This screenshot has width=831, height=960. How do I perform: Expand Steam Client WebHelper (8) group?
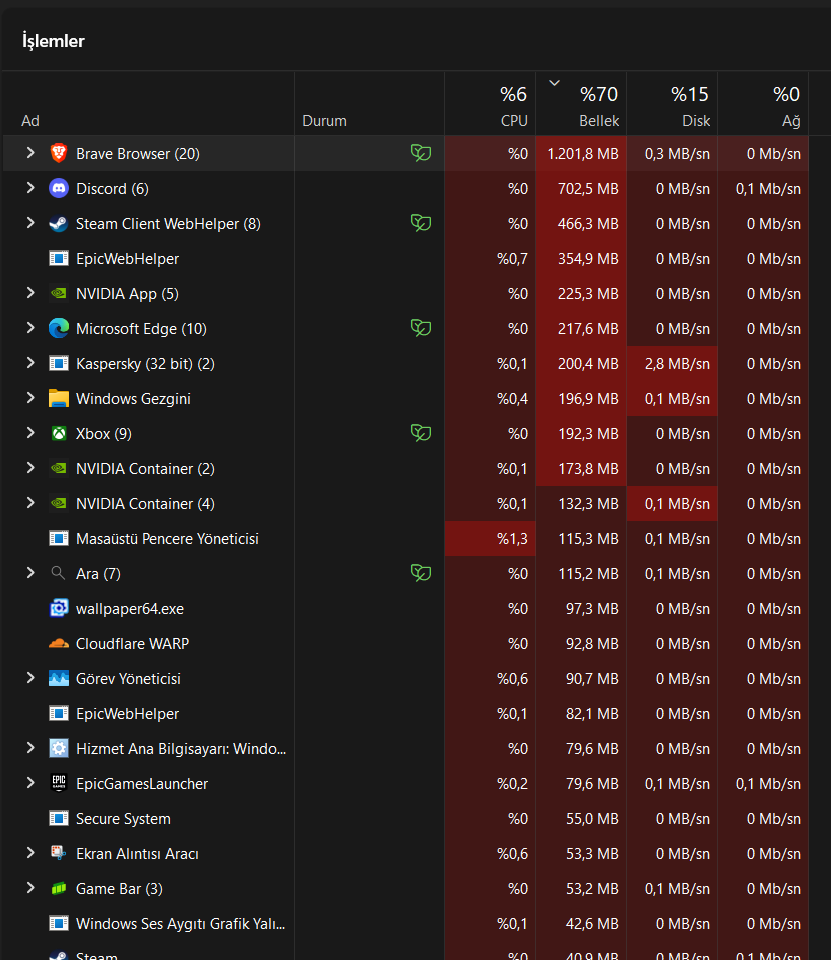pos(31,223)
